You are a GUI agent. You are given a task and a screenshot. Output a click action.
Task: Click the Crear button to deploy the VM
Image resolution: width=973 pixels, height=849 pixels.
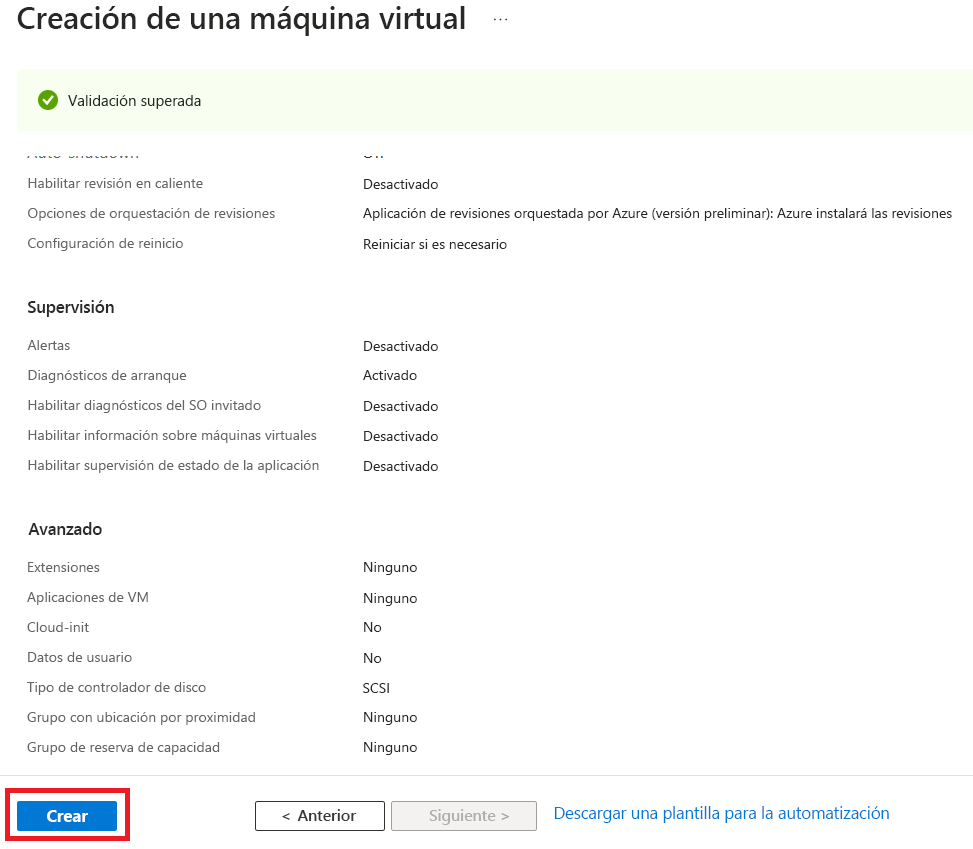pos(66,816)
